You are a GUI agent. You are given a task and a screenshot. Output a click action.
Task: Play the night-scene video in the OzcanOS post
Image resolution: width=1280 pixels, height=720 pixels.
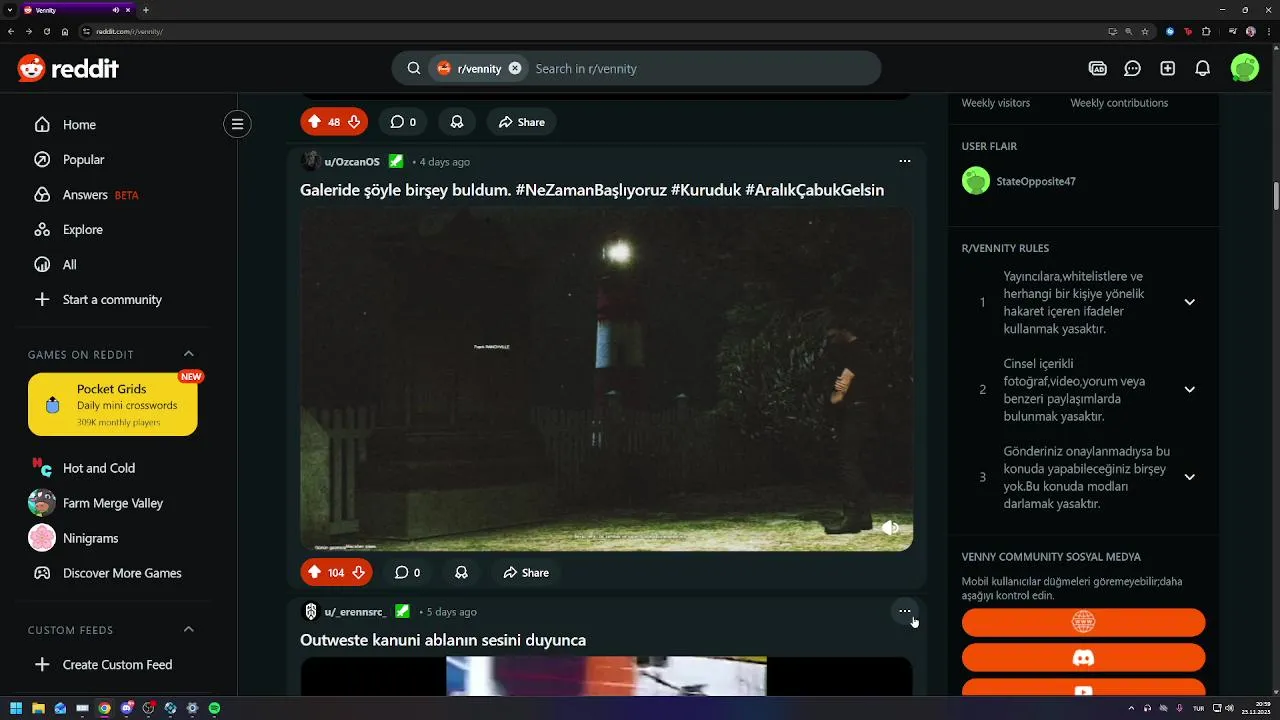click(606, 379)
